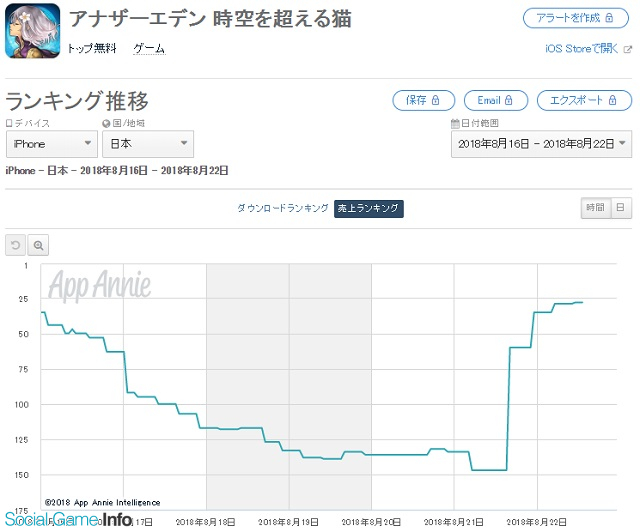Toggle the 日 daily view
The width and height of the screenshot is (640, 532).
pyautogui.click(x=621, y=207)
